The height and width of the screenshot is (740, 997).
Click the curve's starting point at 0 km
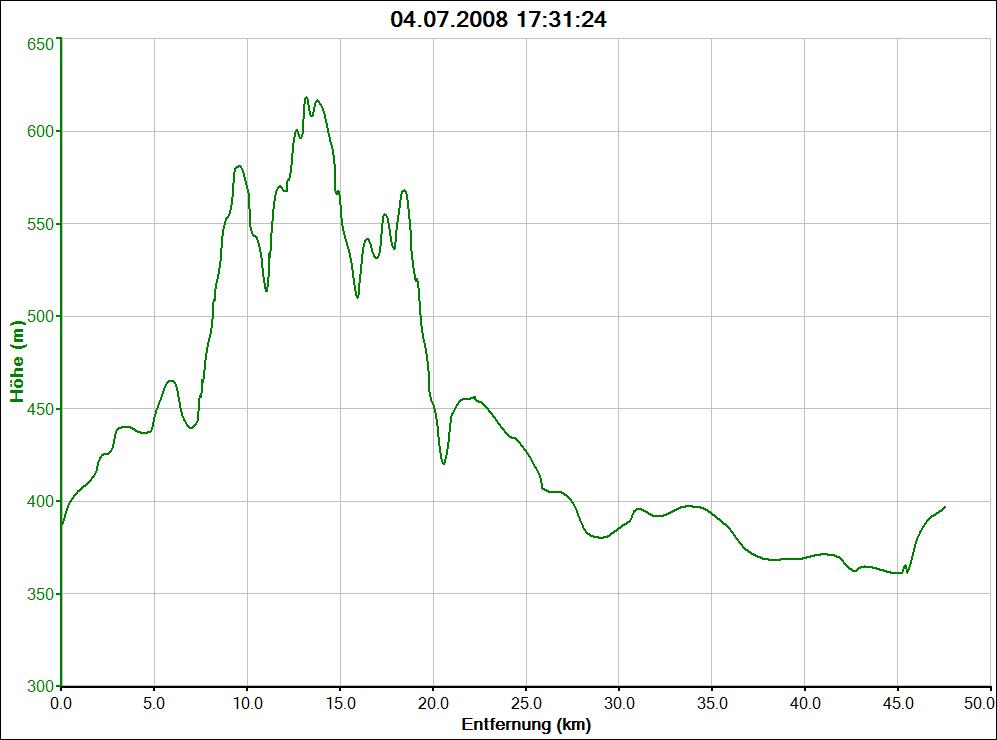pyautogui.click(x=62, y=524)
